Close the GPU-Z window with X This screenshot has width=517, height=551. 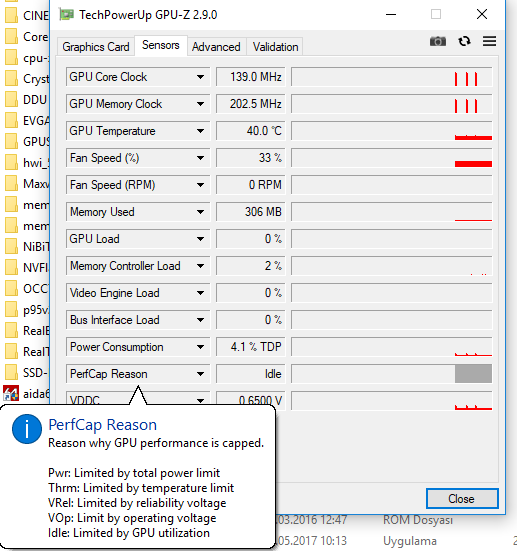pos(482,14)
